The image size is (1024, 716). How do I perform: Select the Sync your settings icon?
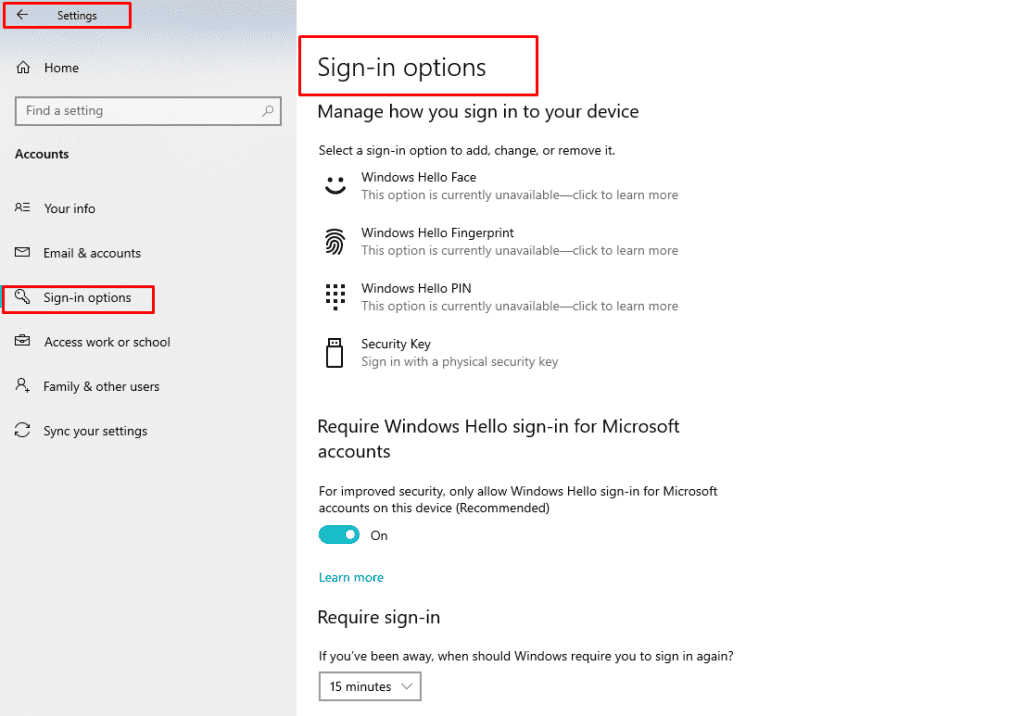[x=22, y=430]
